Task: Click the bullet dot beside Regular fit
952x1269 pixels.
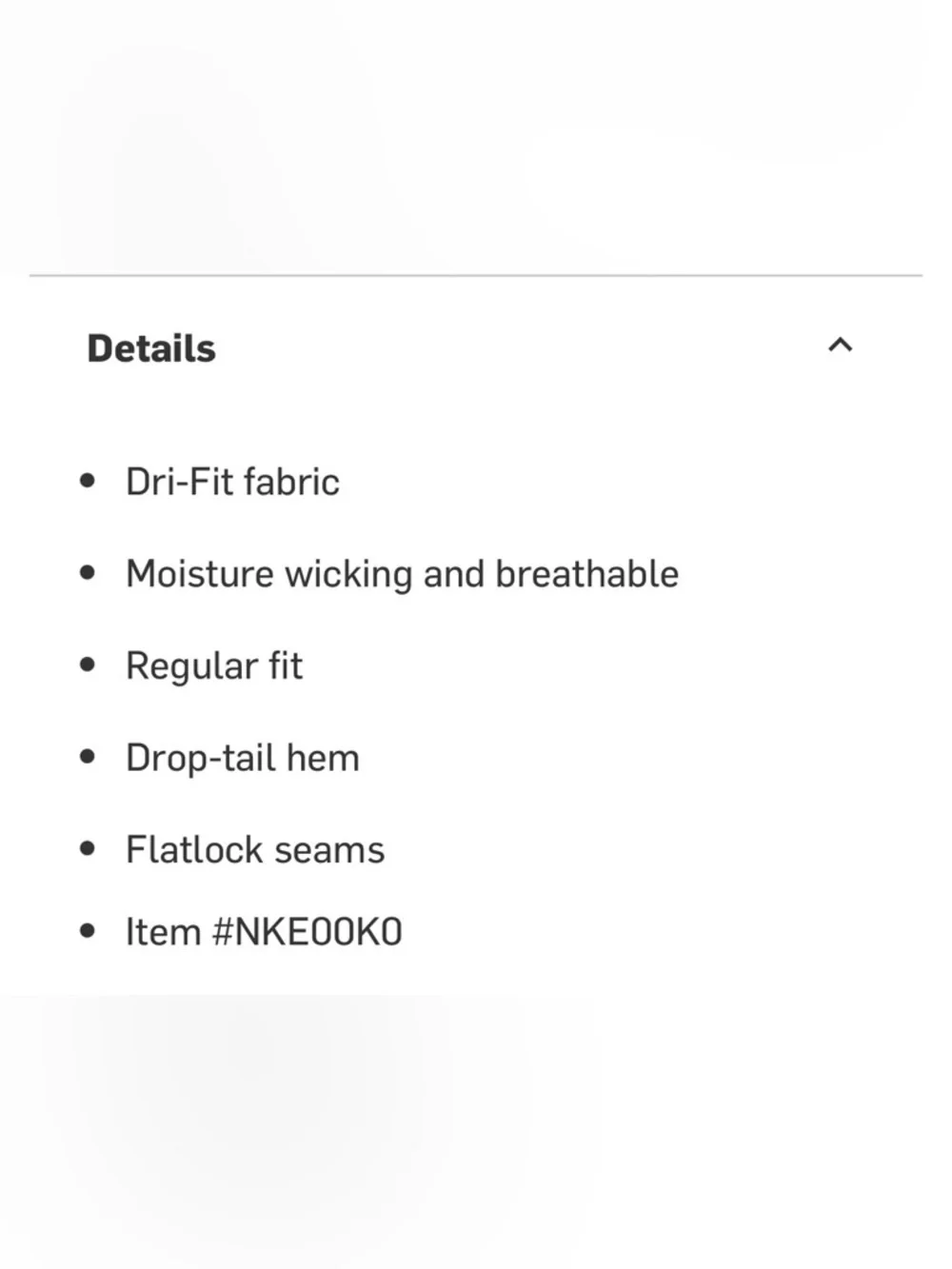Action: [89, 664]
